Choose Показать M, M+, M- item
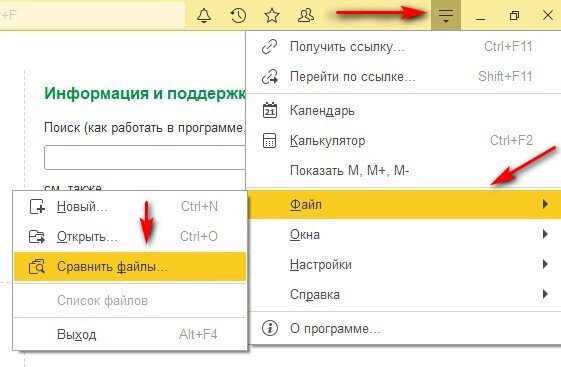The image size is (561, 367). (x=404, y=170)
